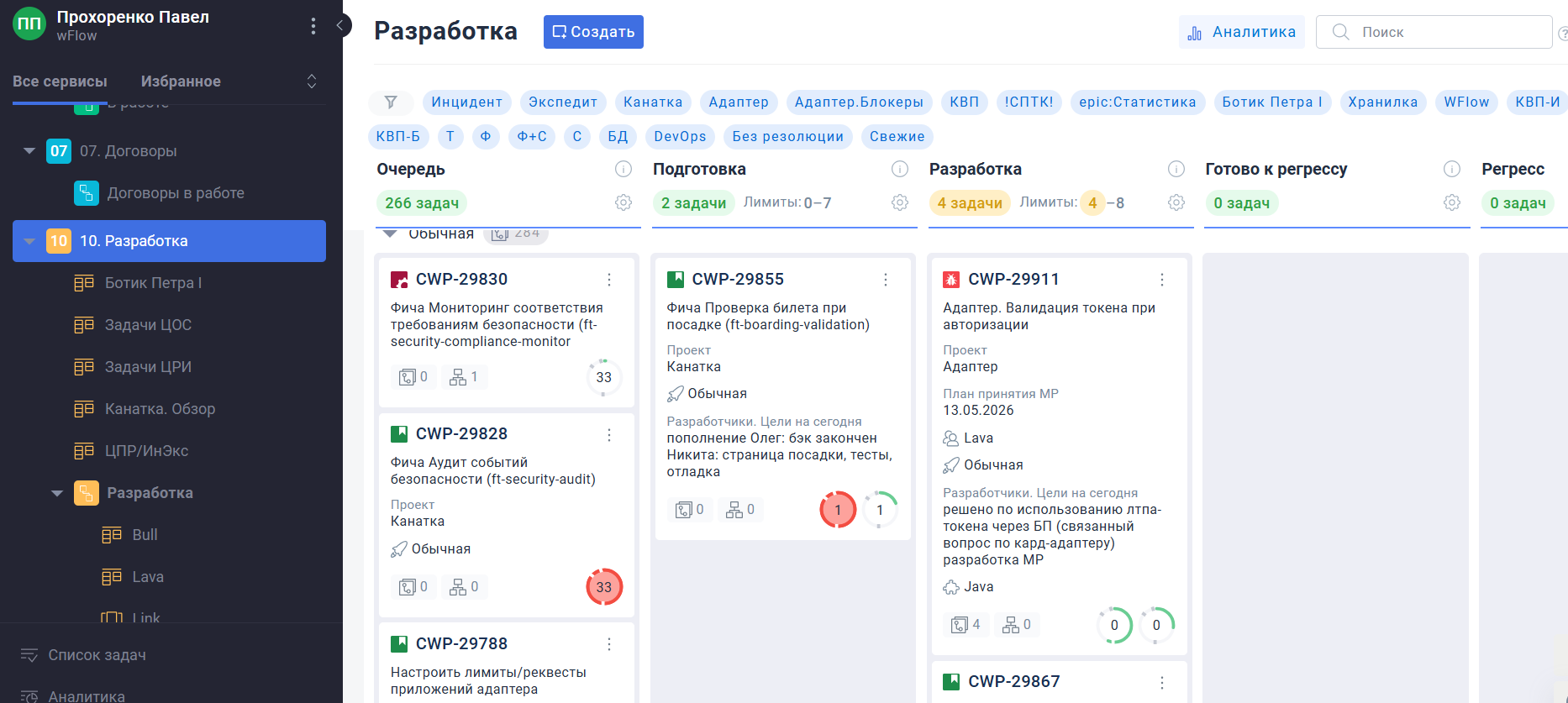Viewport: 1568px width, 703px height.
Task: Open the Lava board in the sidebar
Action: (148, 577)
